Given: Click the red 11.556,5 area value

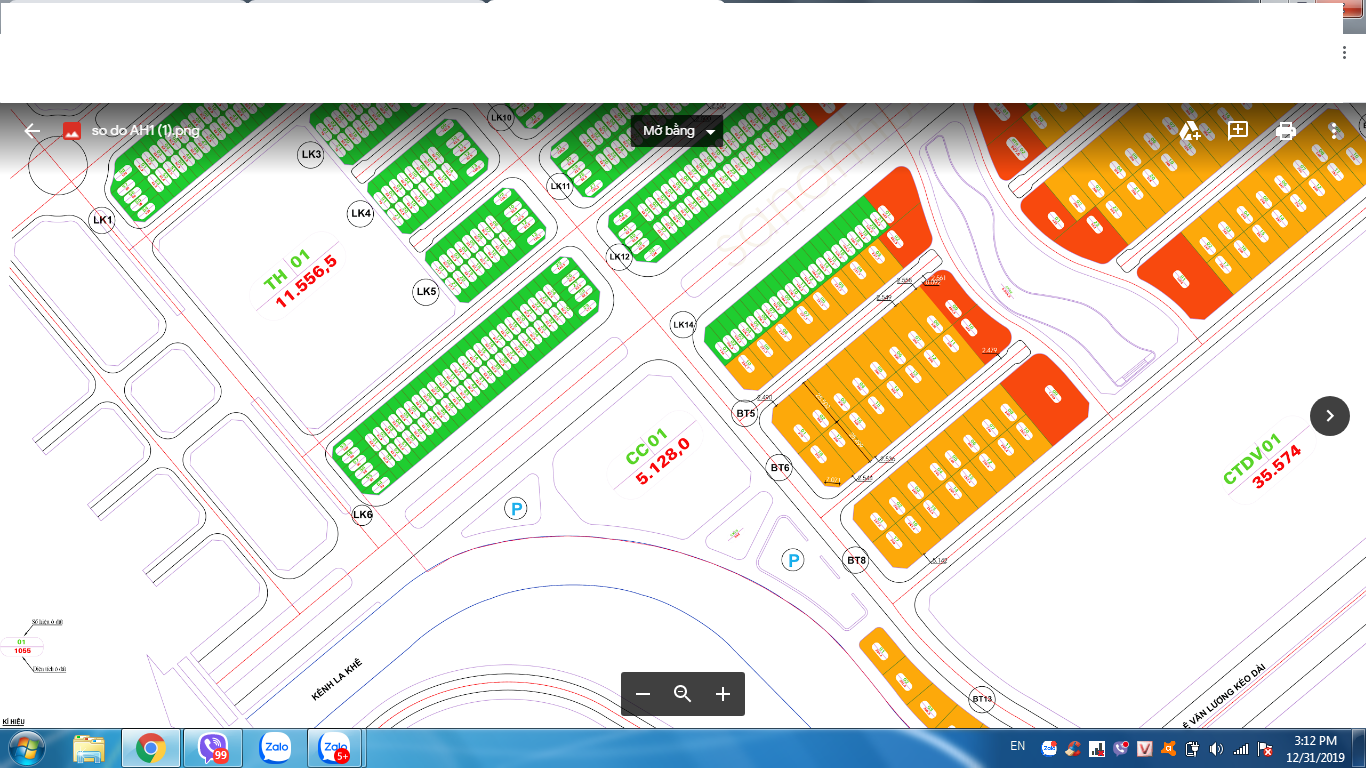Looking at the screenshot, I should 307,279.
